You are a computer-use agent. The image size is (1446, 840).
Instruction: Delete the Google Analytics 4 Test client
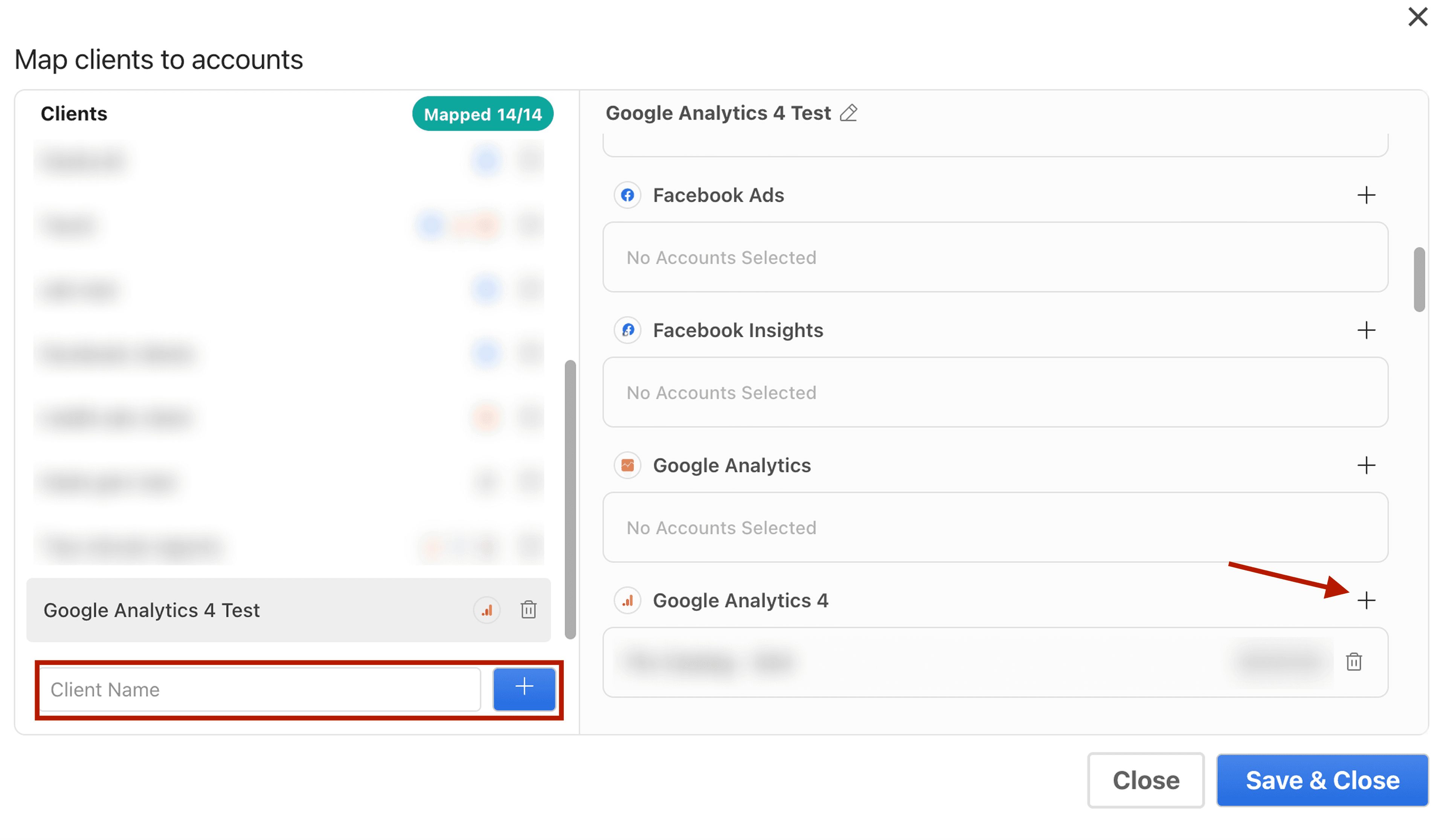tap(528, 609)
